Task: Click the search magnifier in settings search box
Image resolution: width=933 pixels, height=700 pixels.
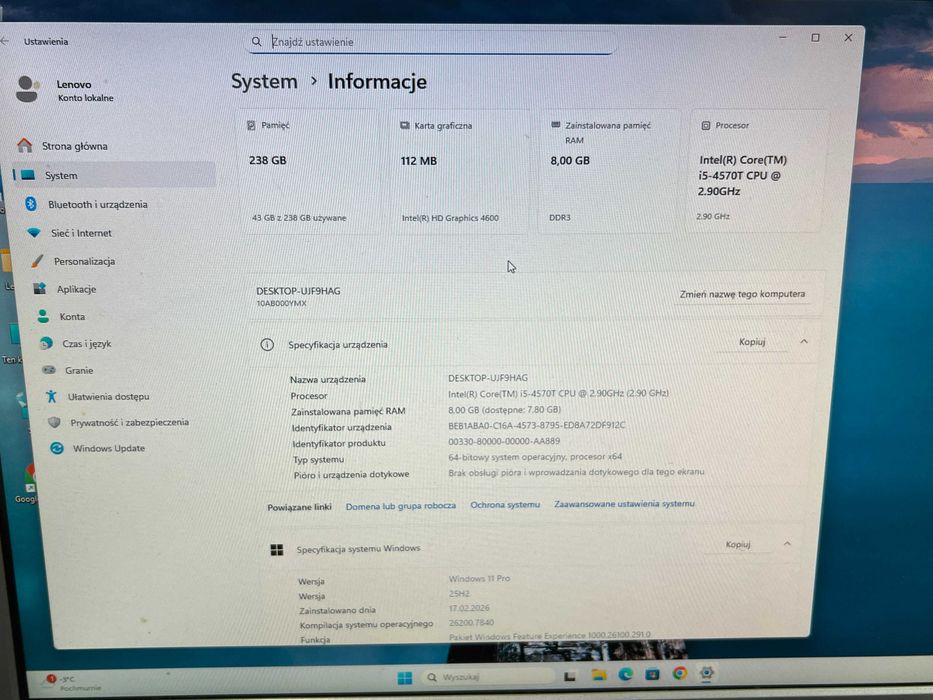Action: pyautogui.click(x=256, y=42)
